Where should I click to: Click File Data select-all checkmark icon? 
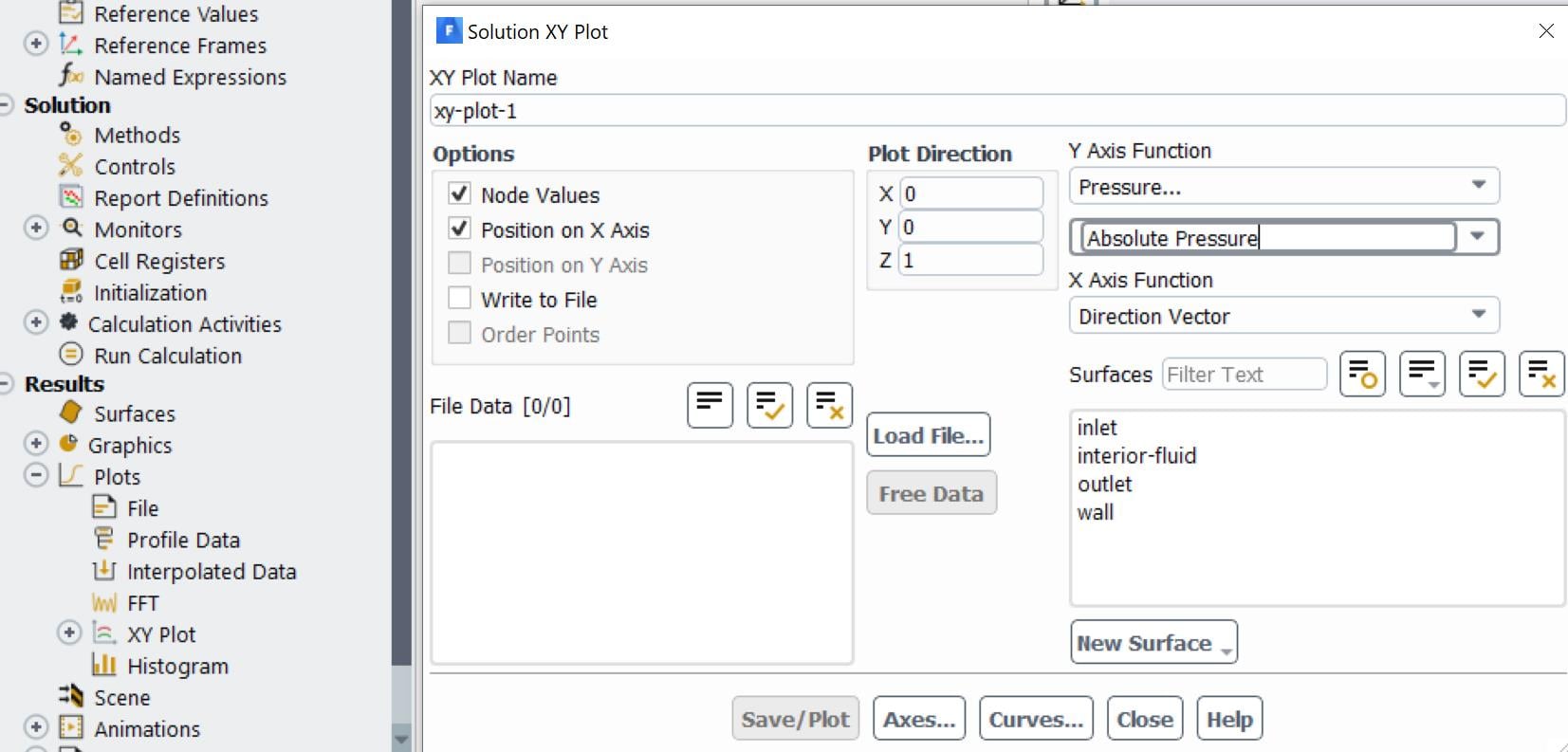click(769, 406)
